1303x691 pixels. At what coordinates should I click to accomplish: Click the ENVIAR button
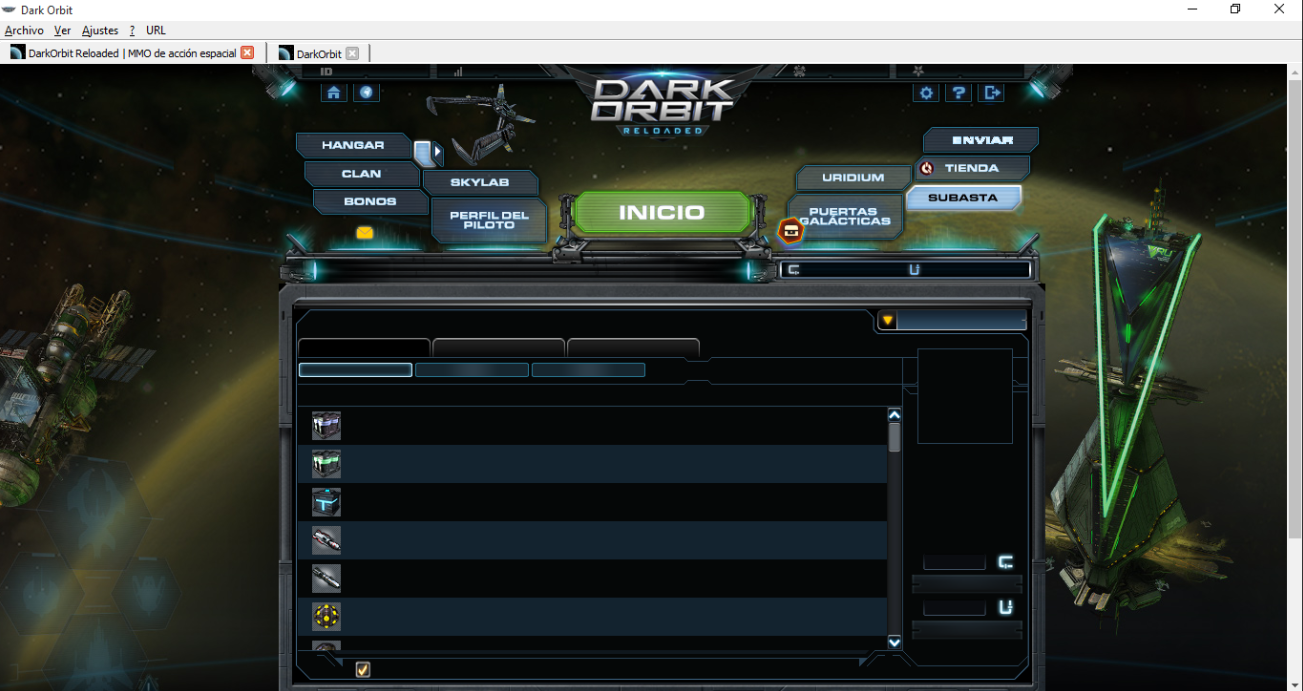click(x=982, y=140)
